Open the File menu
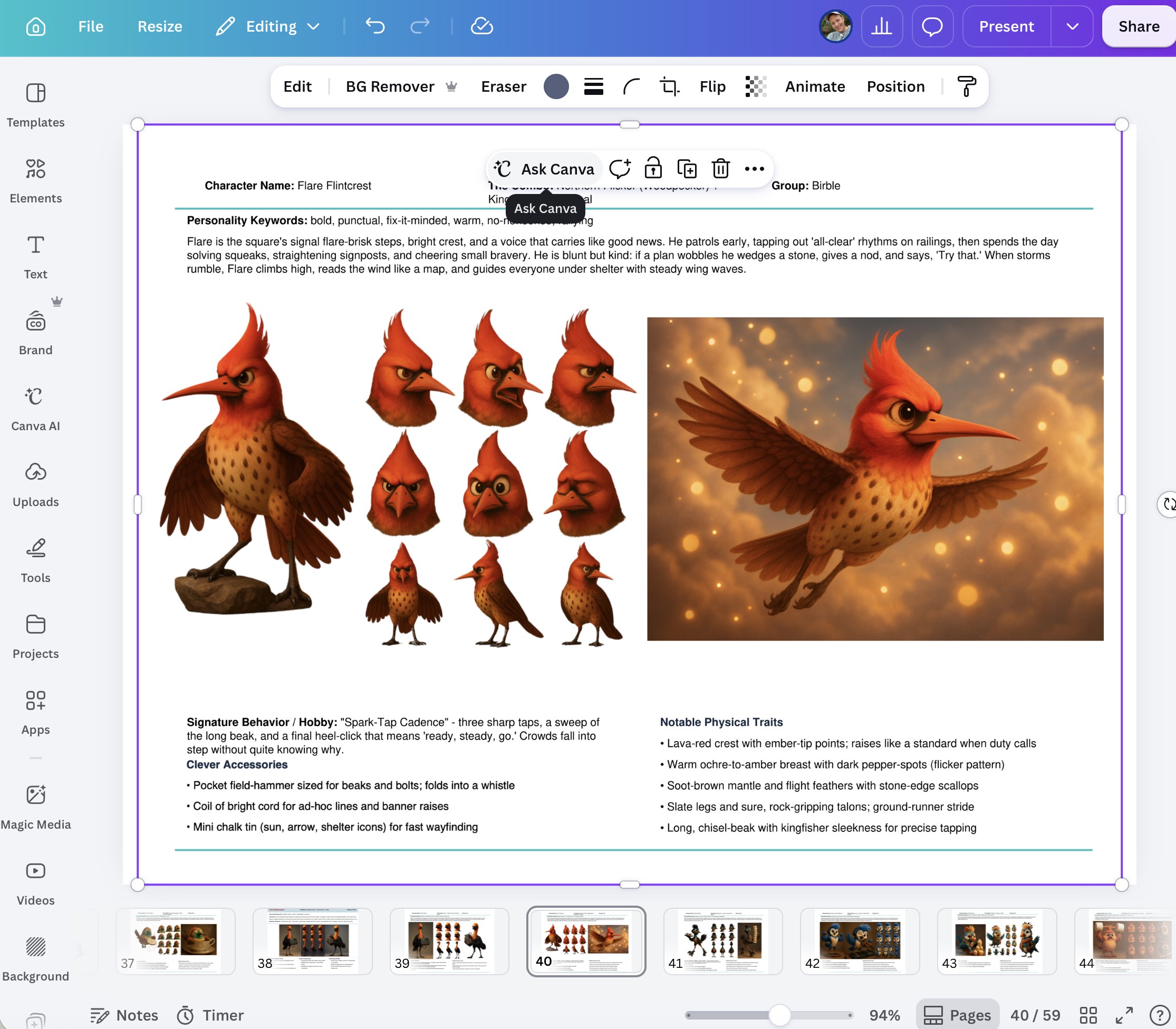The width and height of the screenshot is (1176, 1029). [x=91, y=26]
